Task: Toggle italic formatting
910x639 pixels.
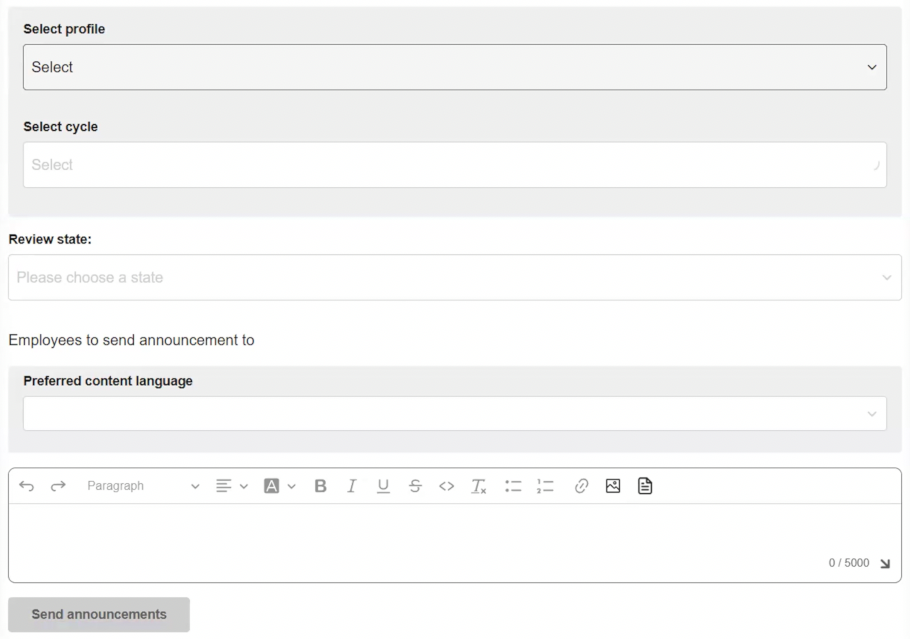Action: click(351, 486)
